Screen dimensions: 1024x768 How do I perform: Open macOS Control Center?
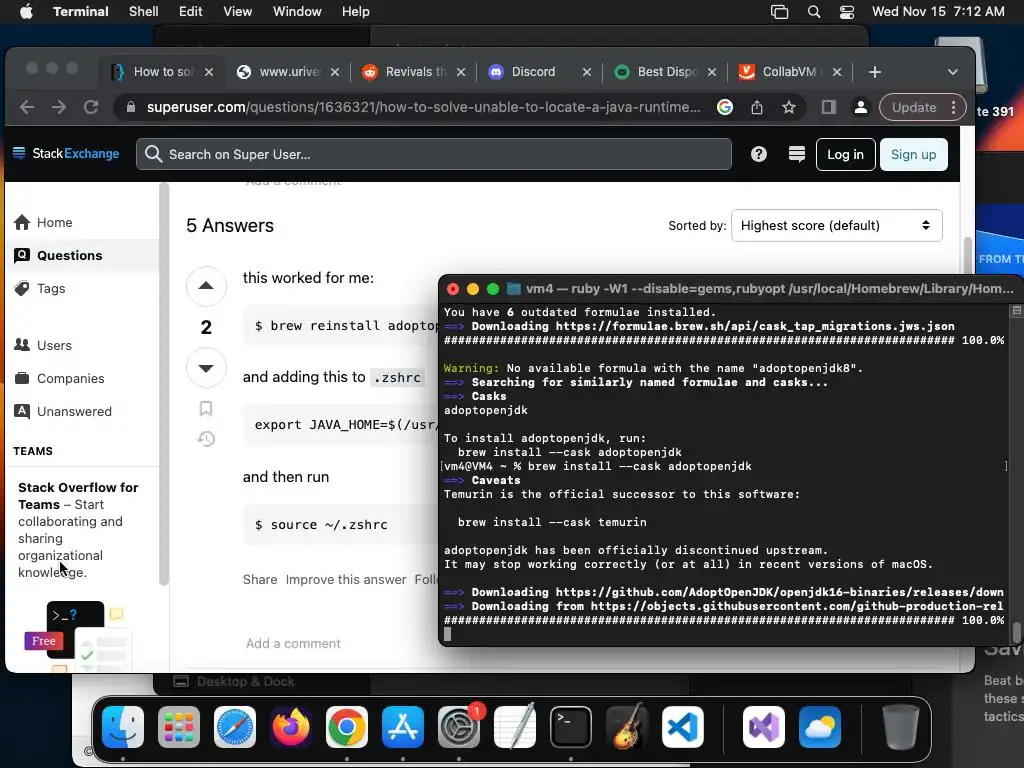click(x=846, y=12)
